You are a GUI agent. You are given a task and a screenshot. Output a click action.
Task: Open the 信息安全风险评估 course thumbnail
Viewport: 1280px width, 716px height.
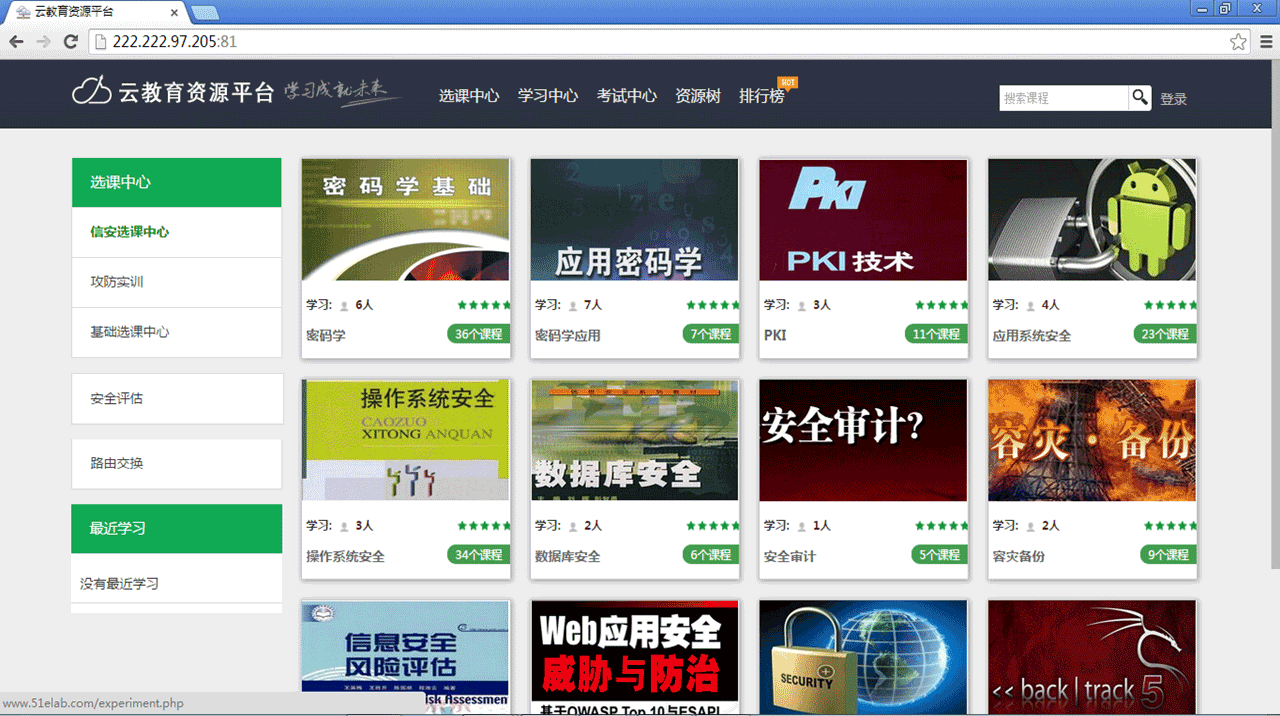pyautogui.click(x=405, y=656)
